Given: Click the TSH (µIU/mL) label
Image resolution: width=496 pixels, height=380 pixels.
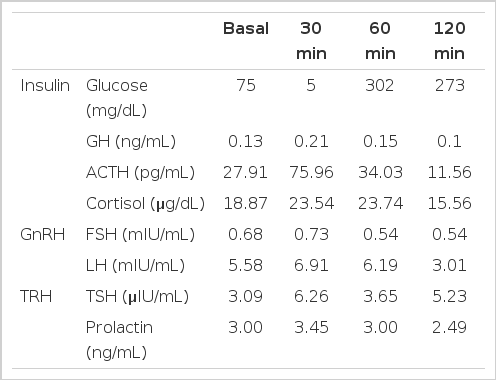Looking at the screenshot, I should tap(137, 297).
